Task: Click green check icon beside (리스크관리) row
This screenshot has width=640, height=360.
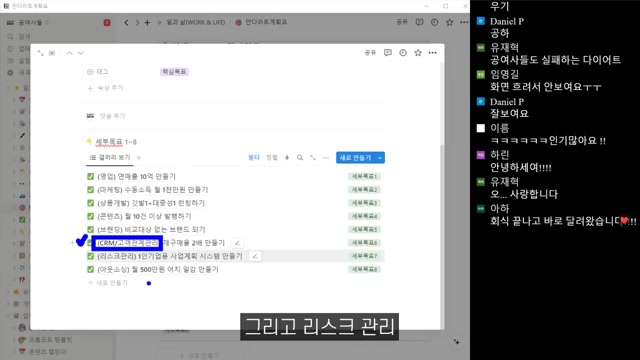Action: [x=91, y=256]
